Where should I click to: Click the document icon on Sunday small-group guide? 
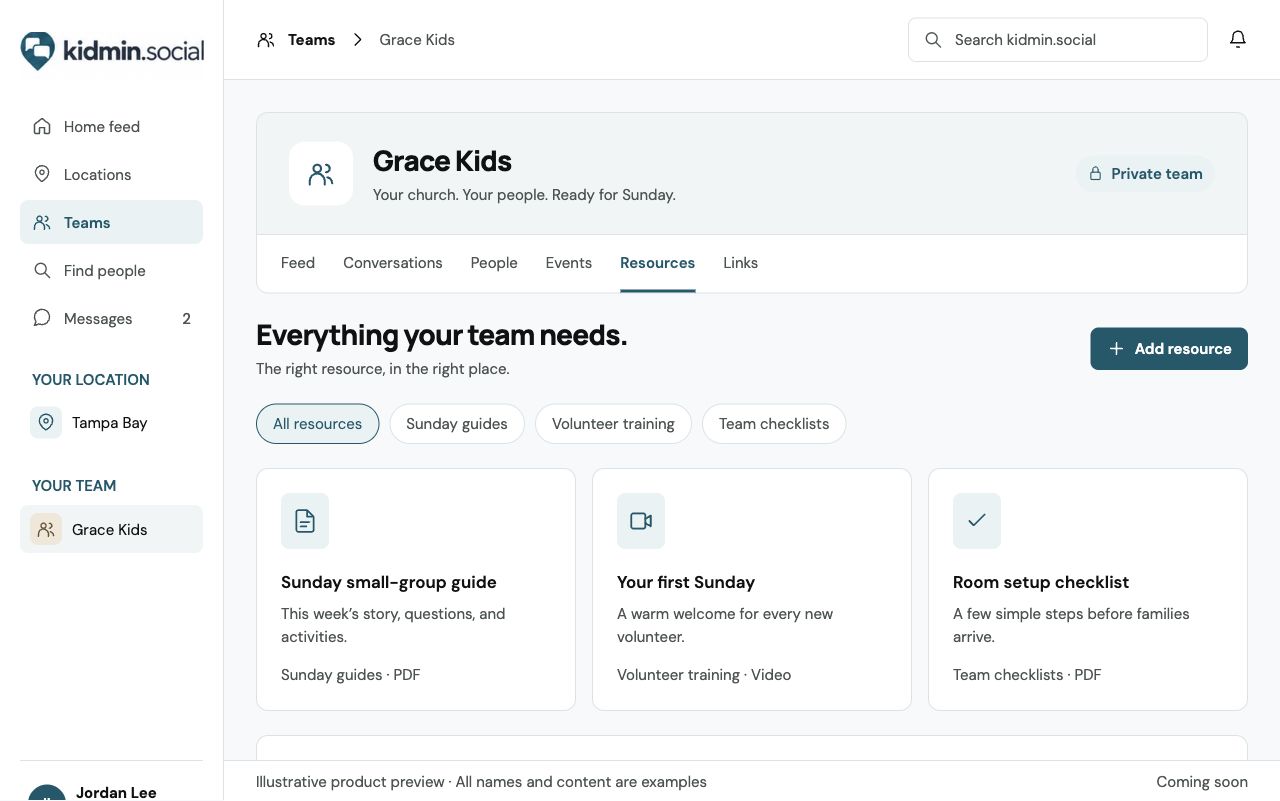point(305,521)
